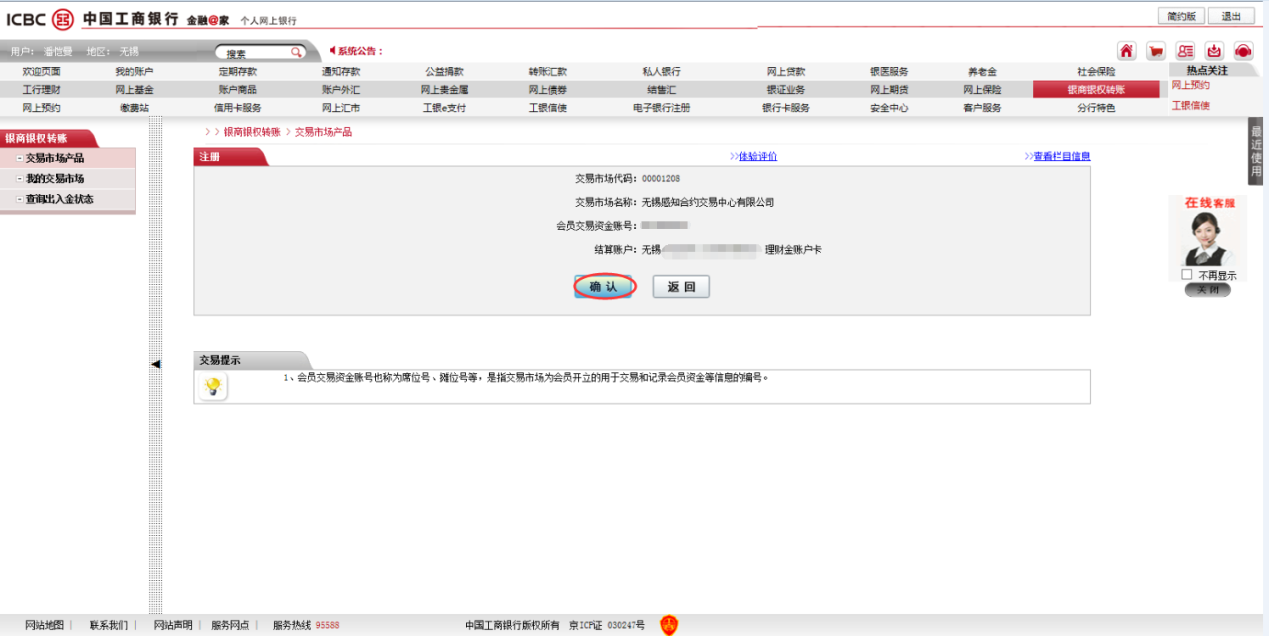Click the system announcement speaker icon
Screen dimensions: 1269x636
[332, 50]
